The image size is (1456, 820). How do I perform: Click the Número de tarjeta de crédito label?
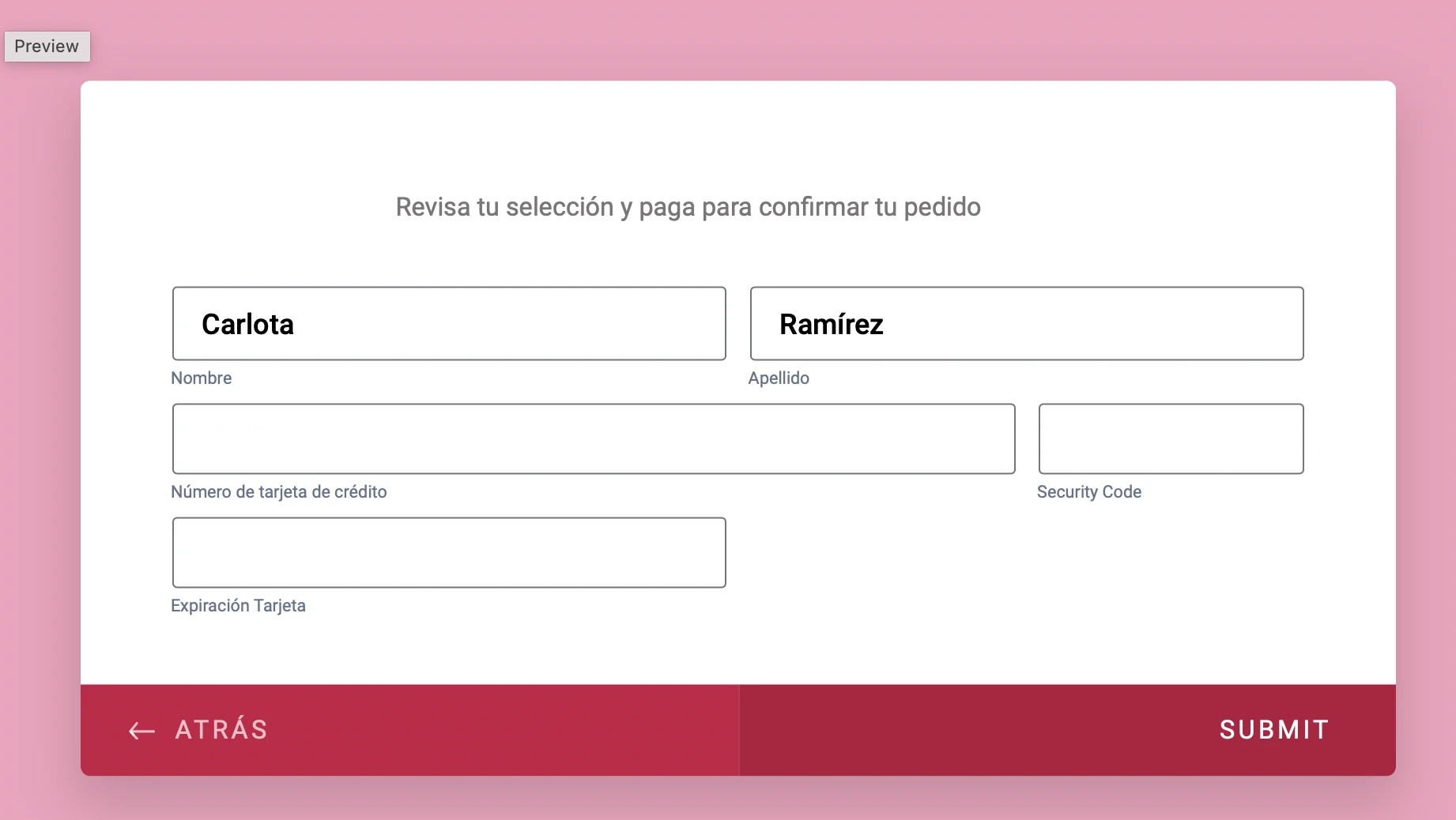pyautogui.click(x=279, y=491)
